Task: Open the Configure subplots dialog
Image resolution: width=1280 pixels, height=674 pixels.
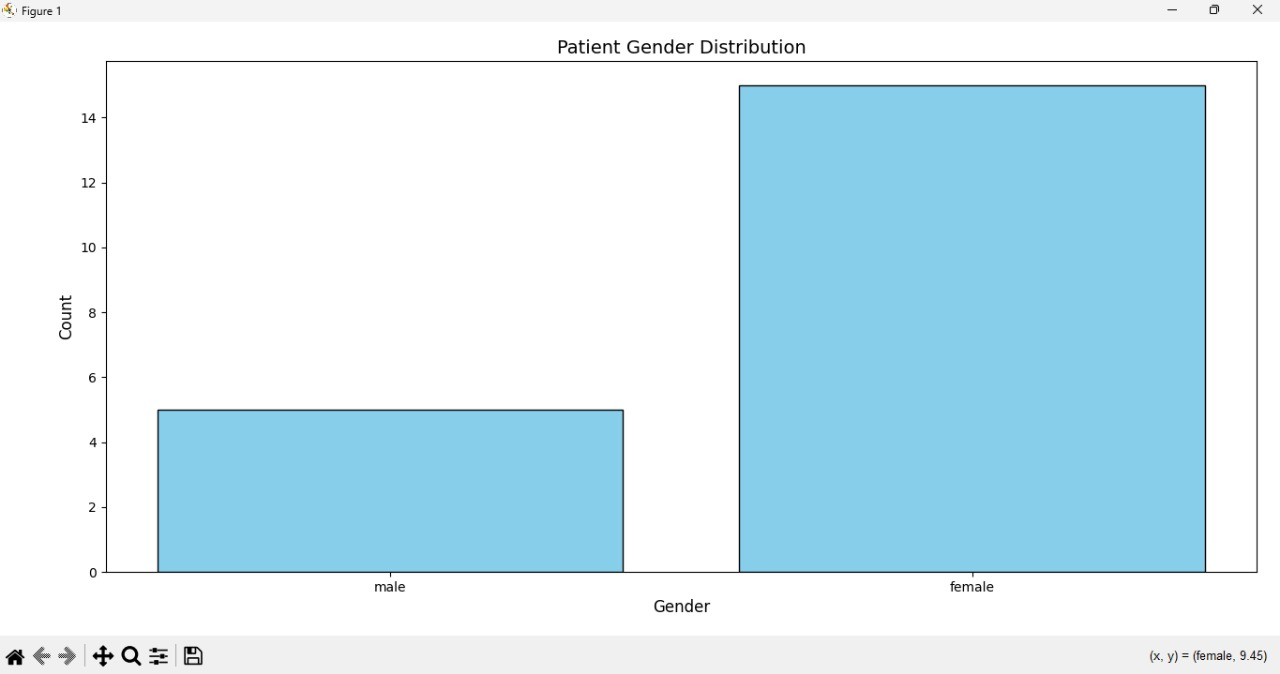Action: (159, 656)
